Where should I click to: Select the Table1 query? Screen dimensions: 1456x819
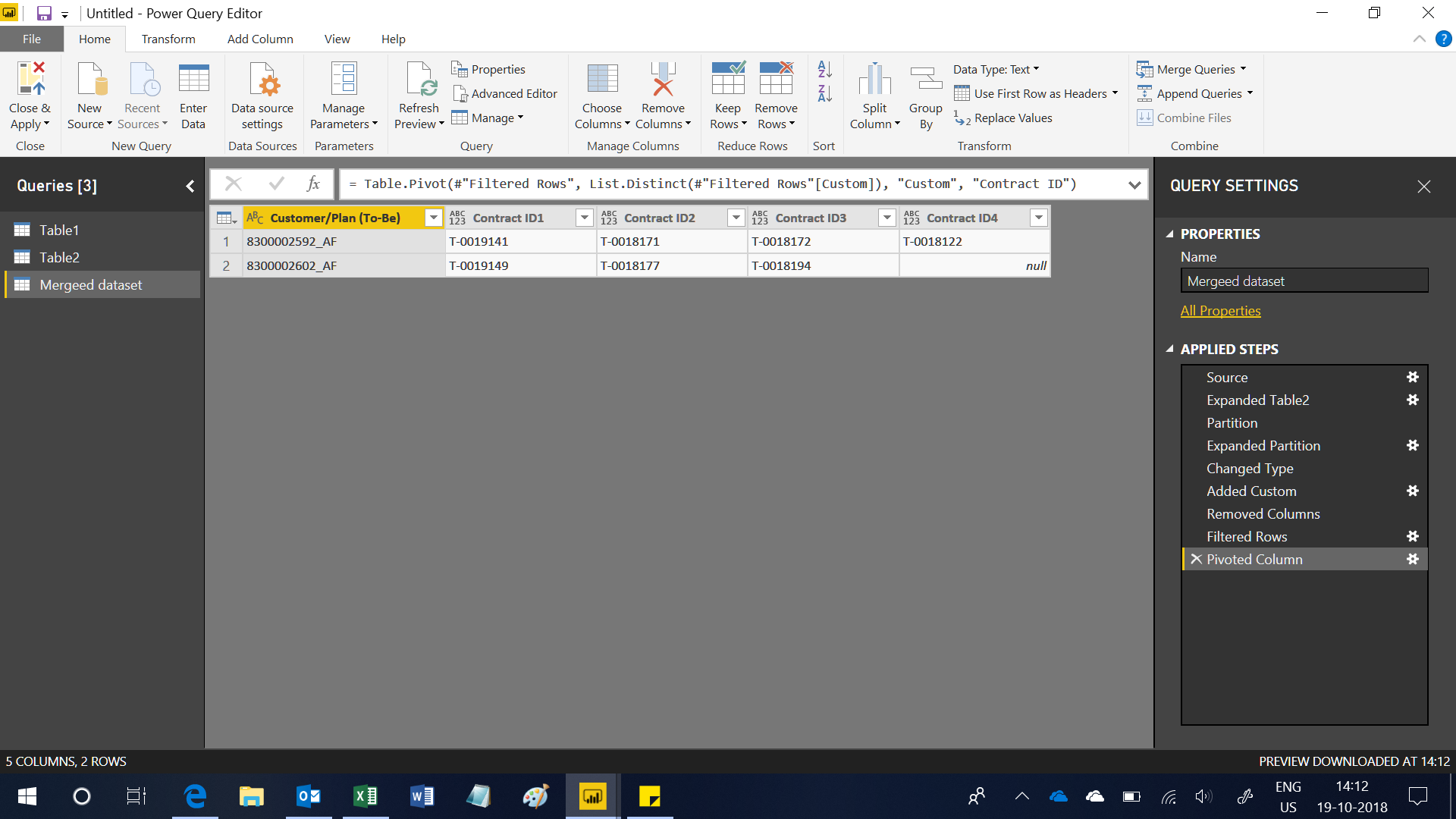(x=102, y=230)
